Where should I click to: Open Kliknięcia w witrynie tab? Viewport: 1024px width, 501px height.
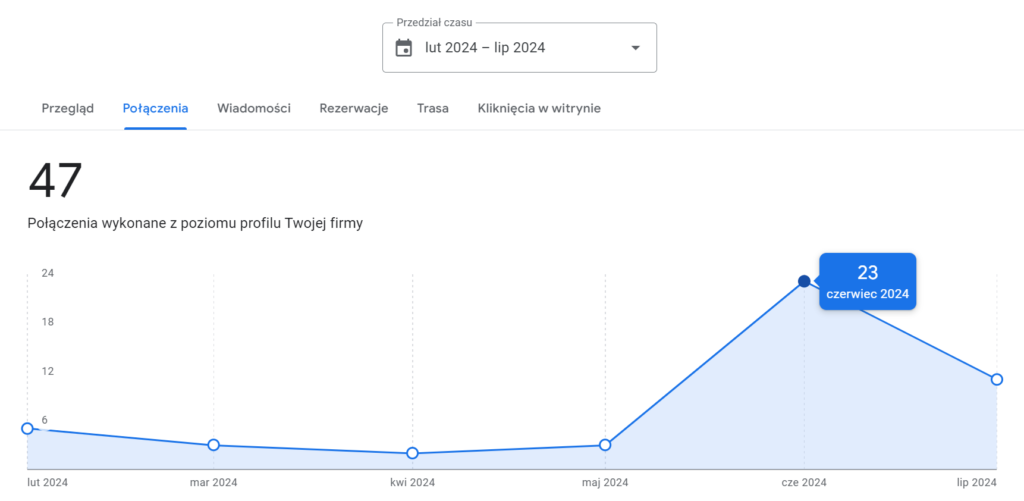[x=539, y=109]
